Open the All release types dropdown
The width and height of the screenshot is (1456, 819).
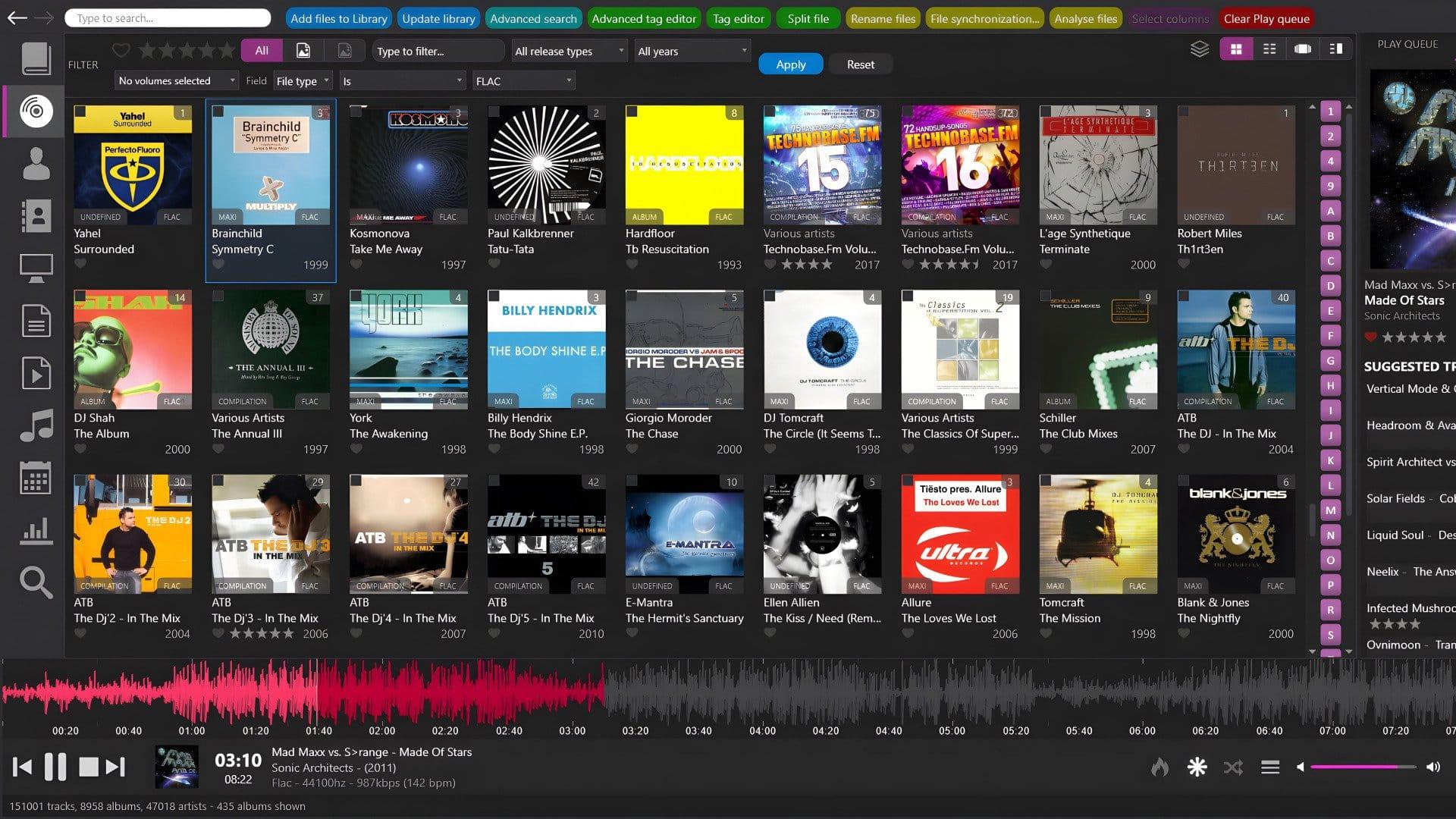(x=569, y=51)
